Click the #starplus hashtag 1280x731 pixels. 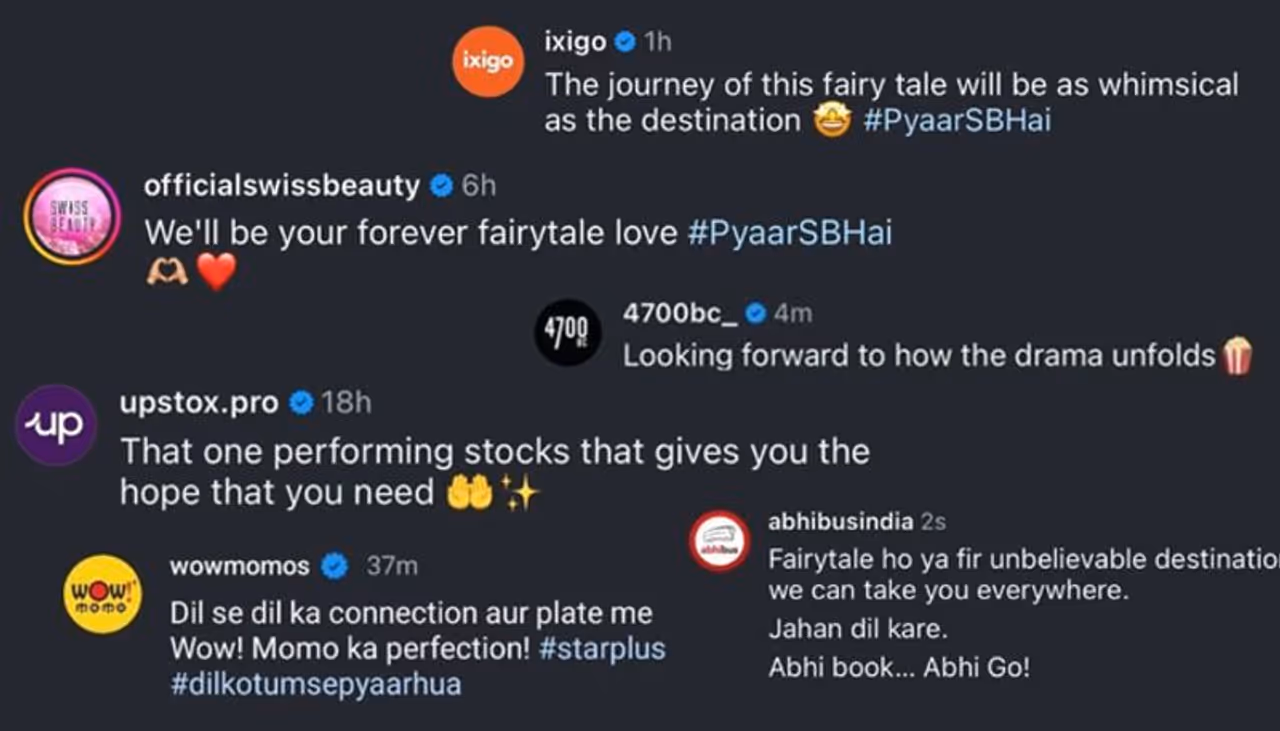[602, 648]
